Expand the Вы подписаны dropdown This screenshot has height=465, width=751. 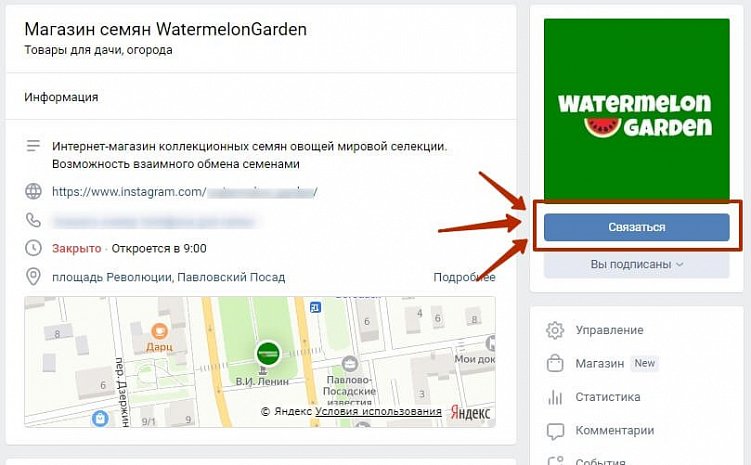[x=637, y=264]
